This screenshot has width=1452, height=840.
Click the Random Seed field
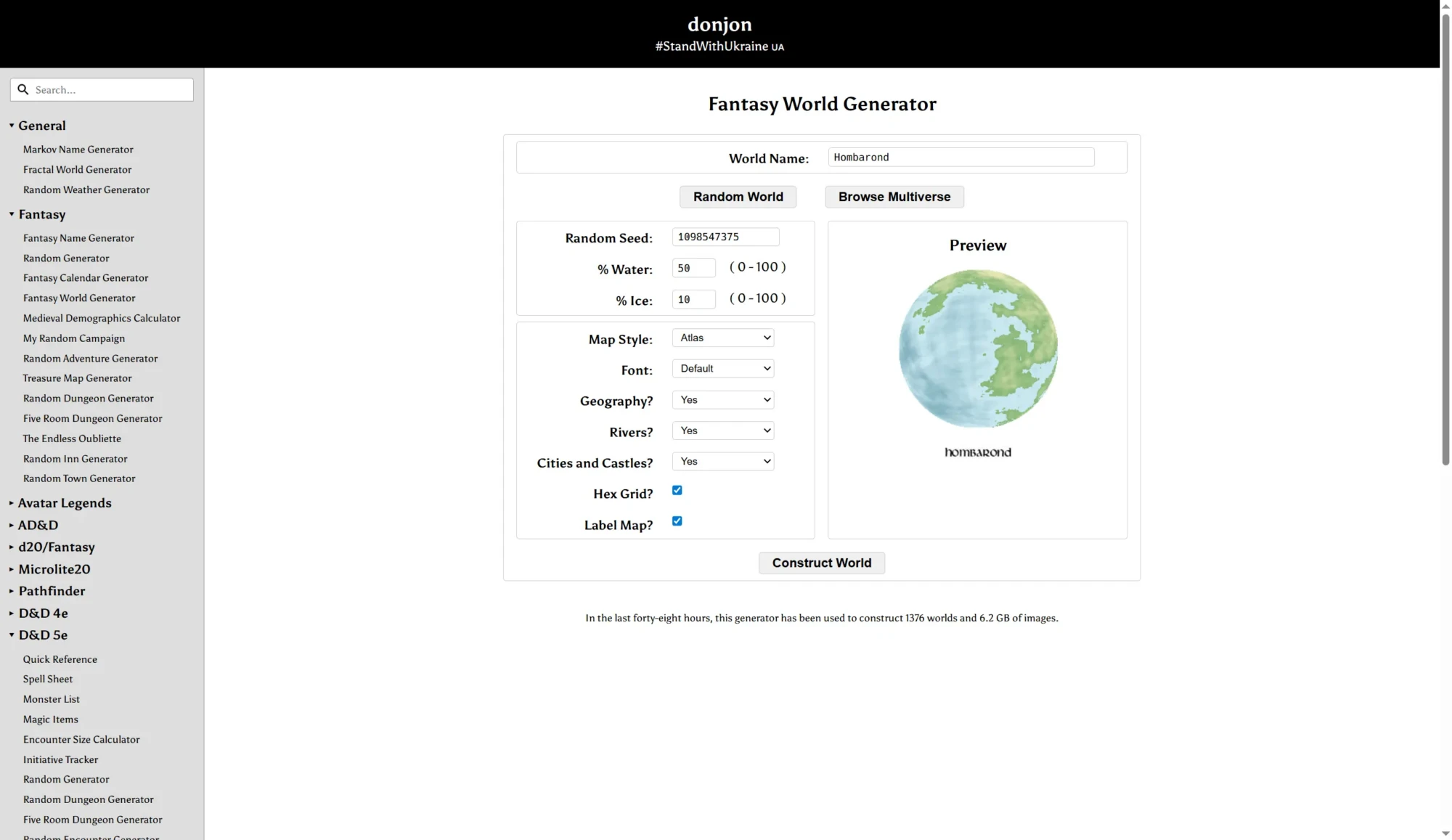[x=725, y=237]
